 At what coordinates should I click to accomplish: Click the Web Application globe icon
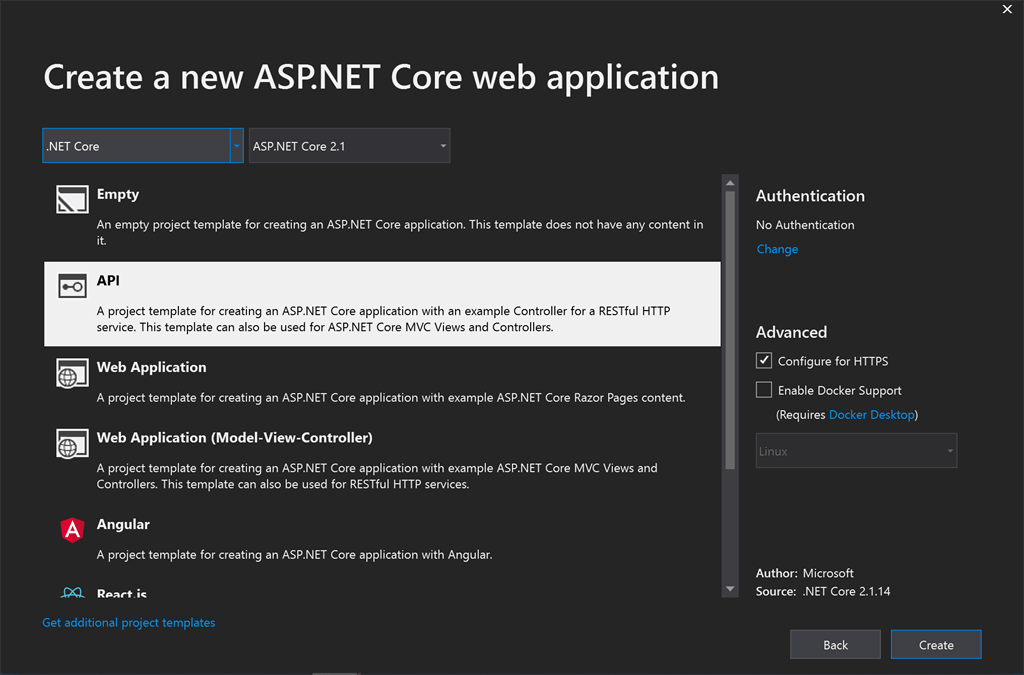coord(72,374)
